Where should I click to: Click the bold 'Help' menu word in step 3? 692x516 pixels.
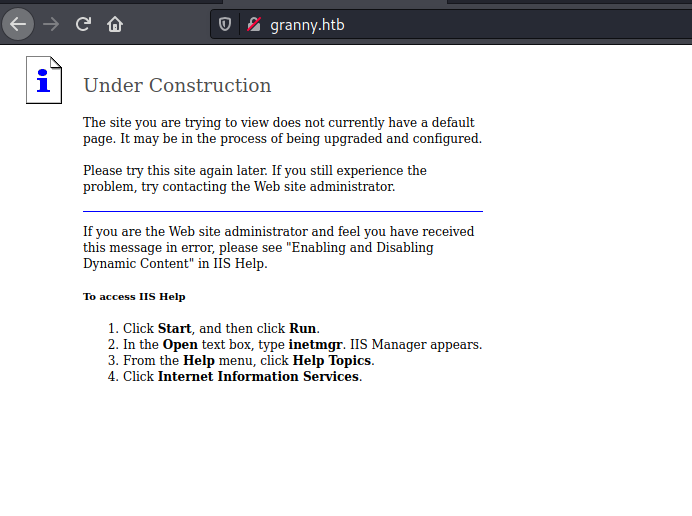coord(199,360)
